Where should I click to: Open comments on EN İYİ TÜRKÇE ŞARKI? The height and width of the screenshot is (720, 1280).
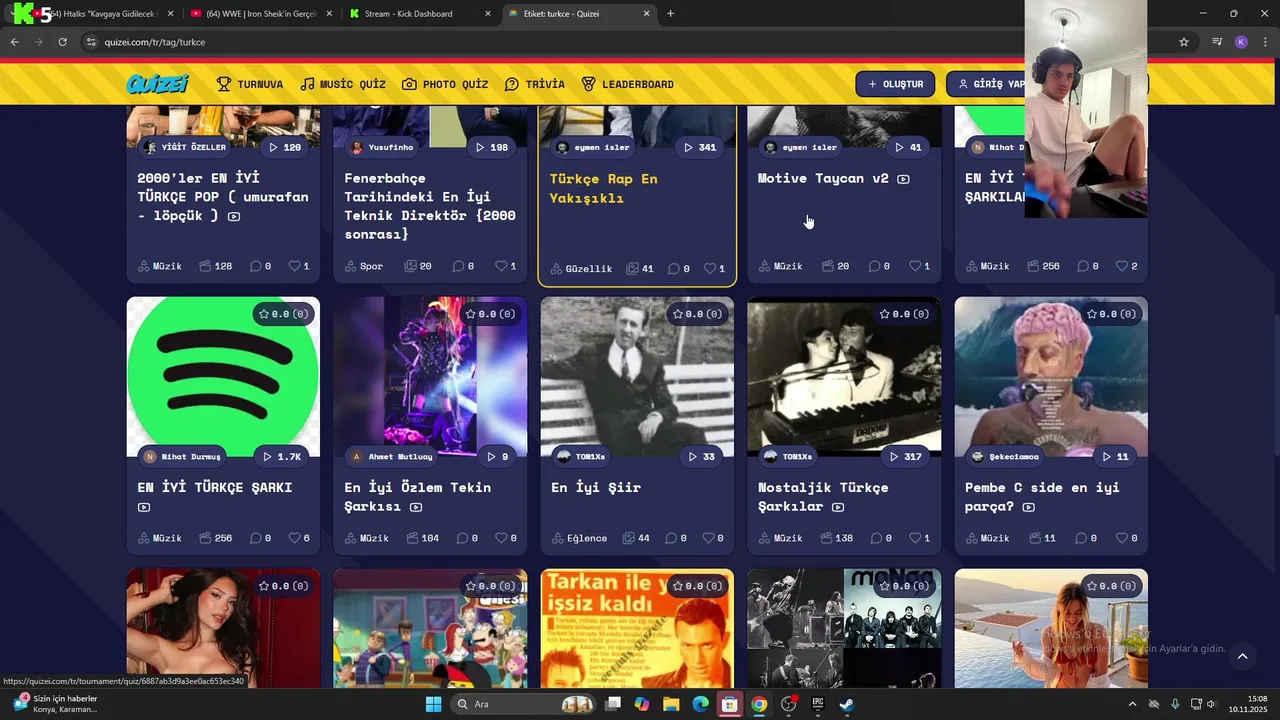coord(260,538)
